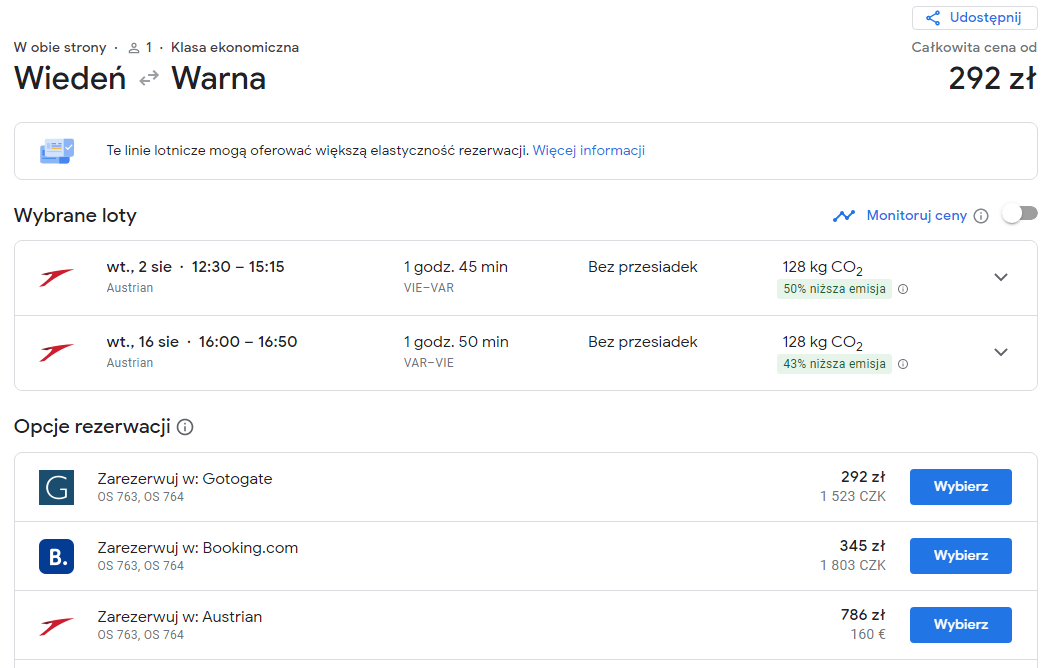Click the price tracking graph icon
The width and height of the screenshot is (1044, 668).
[844, 216]
